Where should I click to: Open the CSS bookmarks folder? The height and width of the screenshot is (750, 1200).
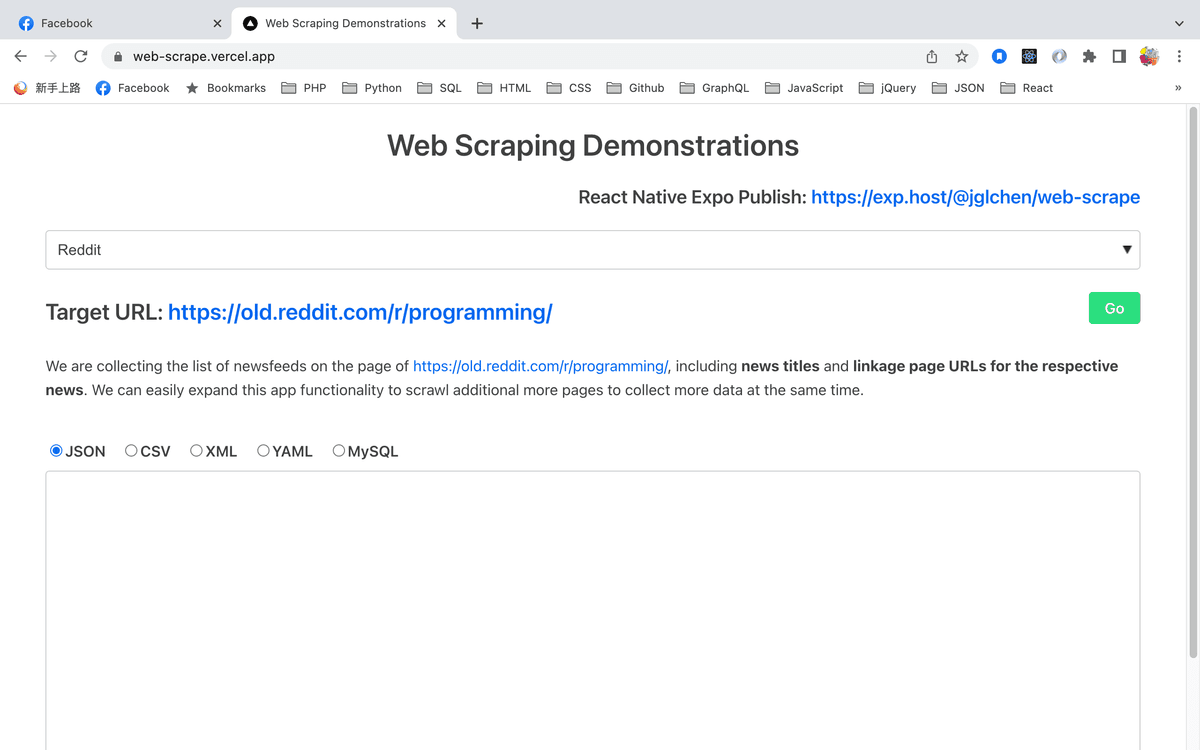pos(569,88)
